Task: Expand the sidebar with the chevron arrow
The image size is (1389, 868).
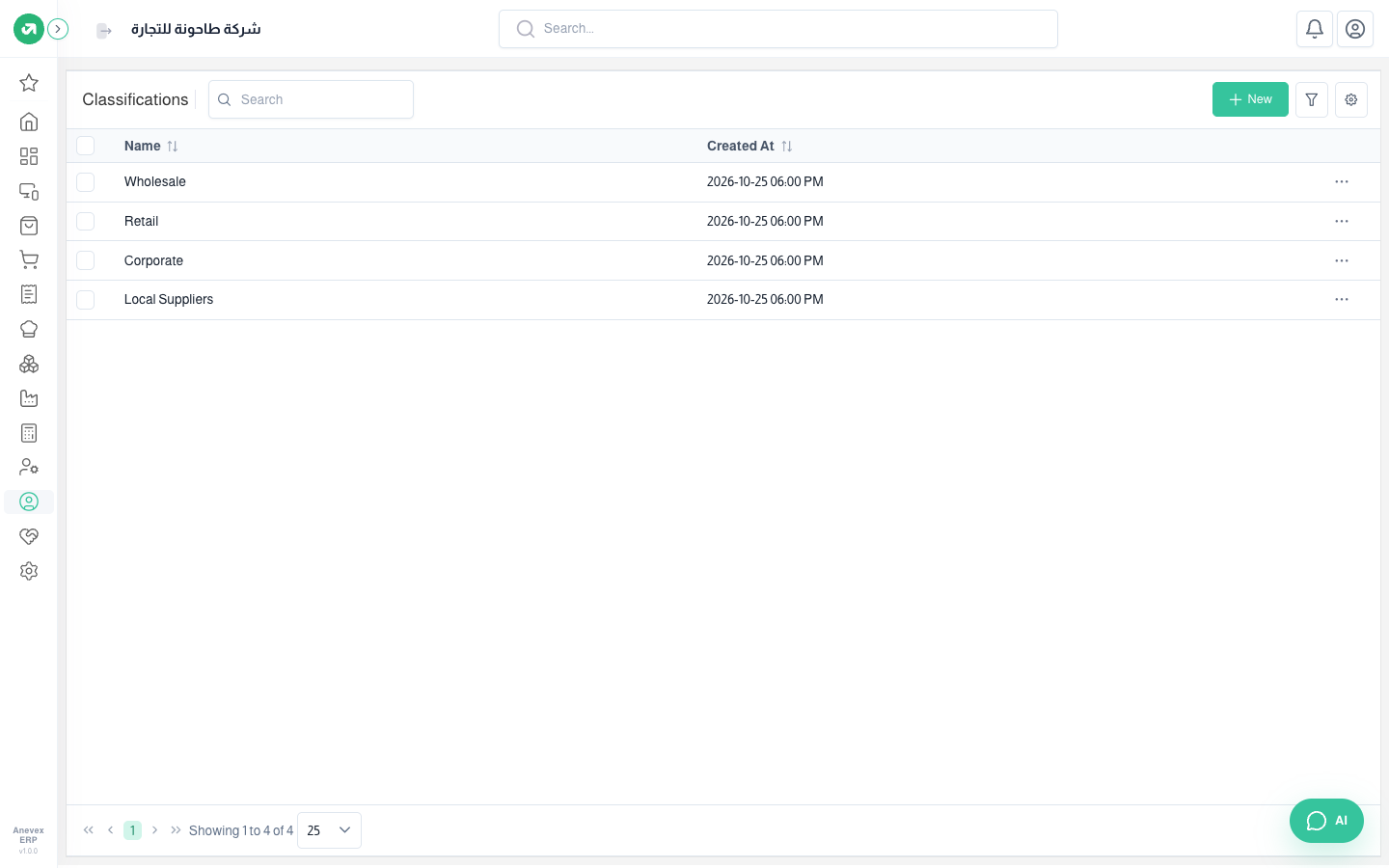Action: pos(58,29)
